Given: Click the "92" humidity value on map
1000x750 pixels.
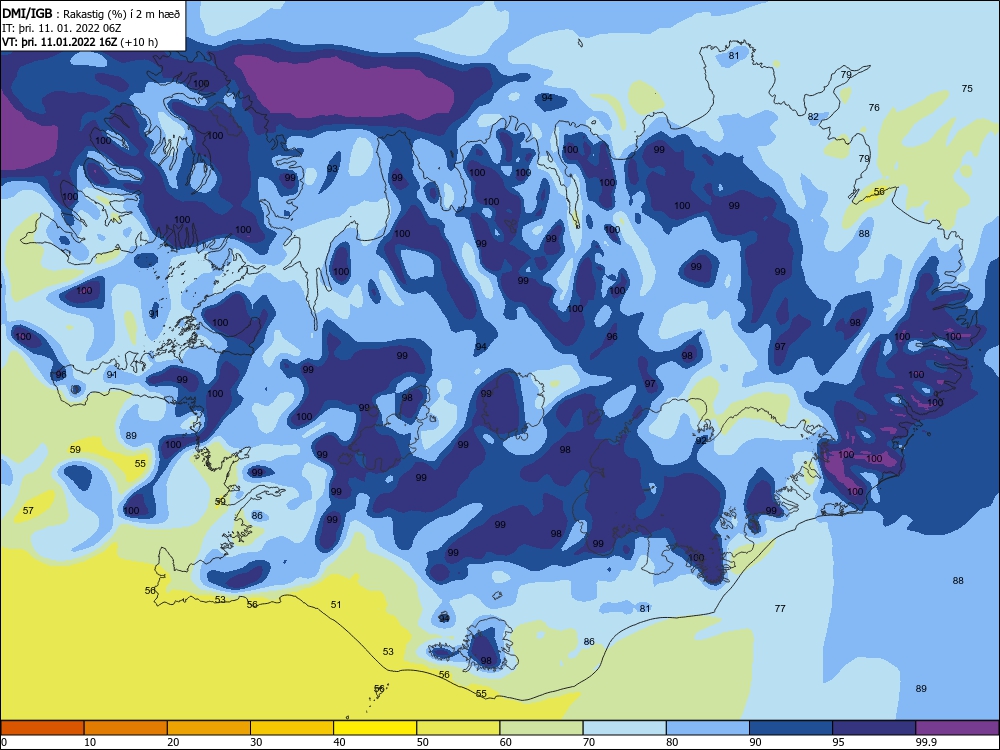Looking at the screenshot, I should pyautogui.click(x=701, y=441).
